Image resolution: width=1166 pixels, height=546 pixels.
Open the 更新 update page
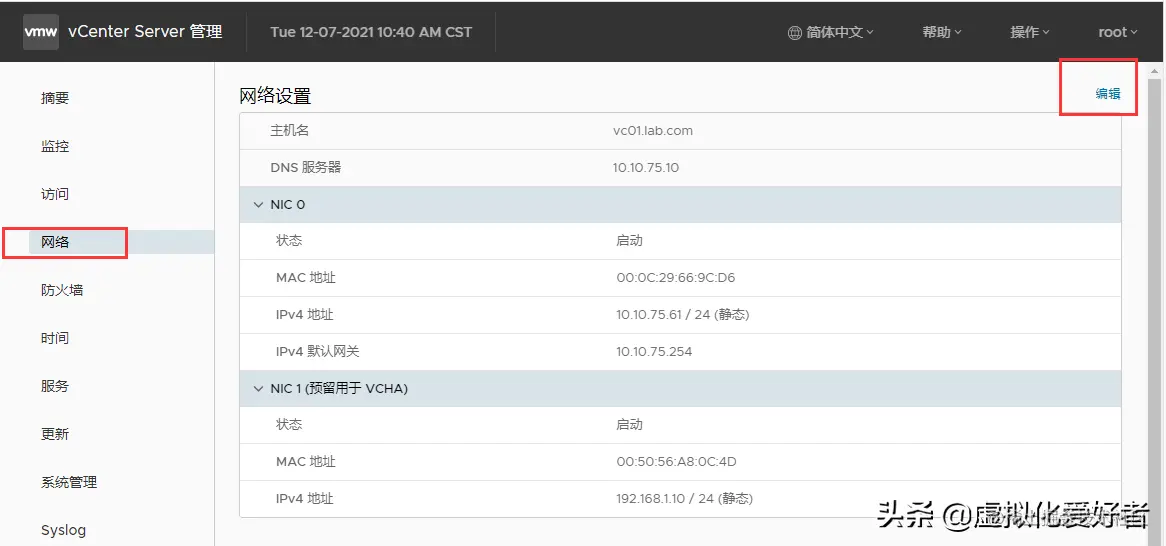click(x=55, y=434)
